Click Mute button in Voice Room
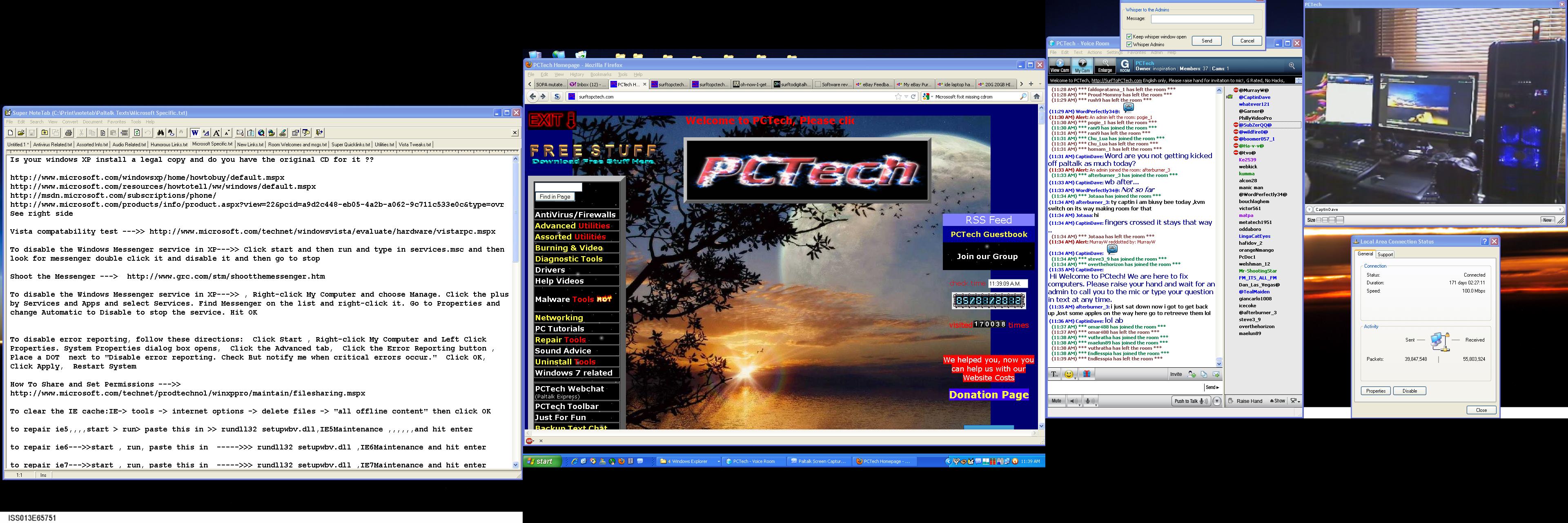 click(x=1057, y=400)
